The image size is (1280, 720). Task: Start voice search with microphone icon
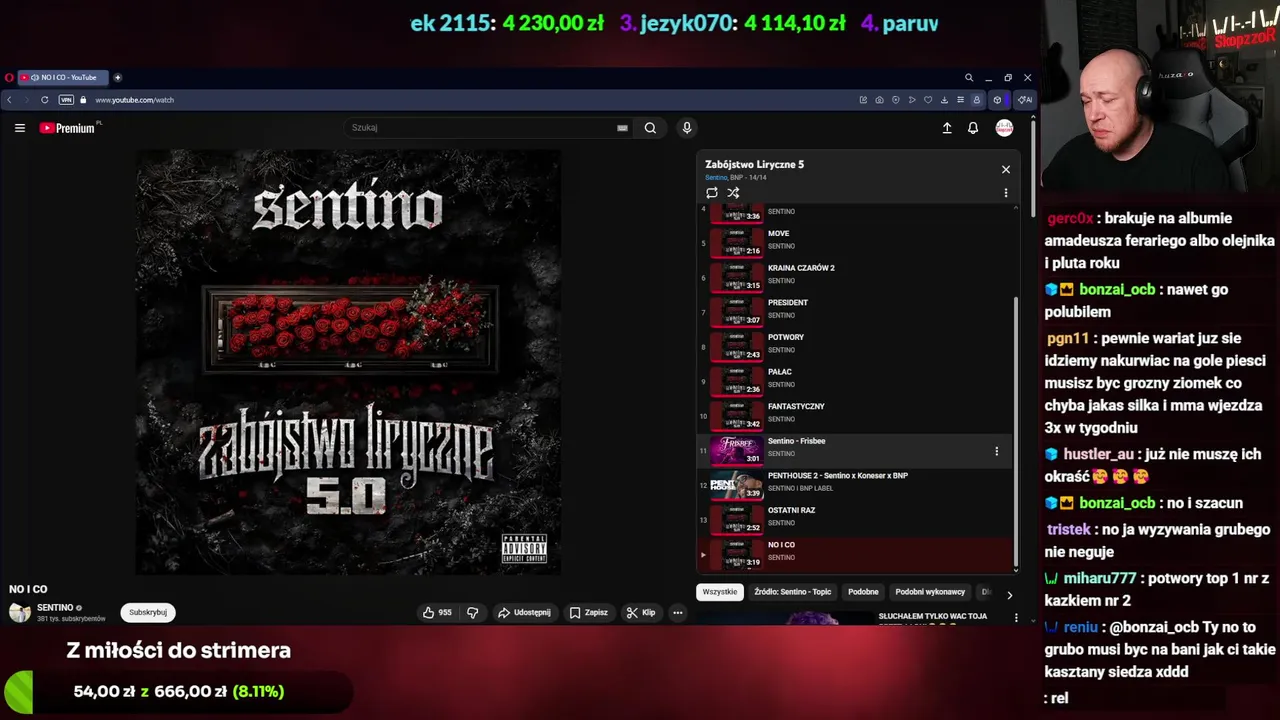tap(686, 128)
